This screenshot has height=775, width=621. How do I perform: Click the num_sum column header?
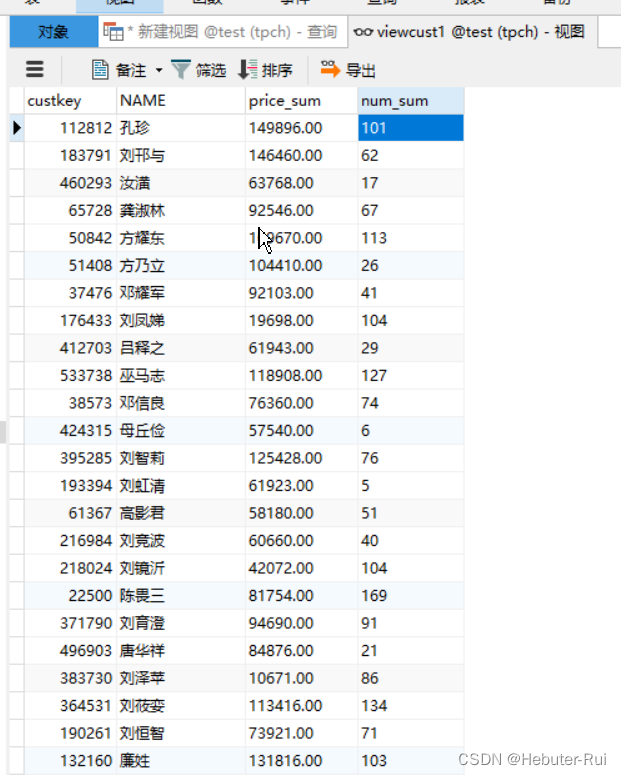click(x=411, y=101)
